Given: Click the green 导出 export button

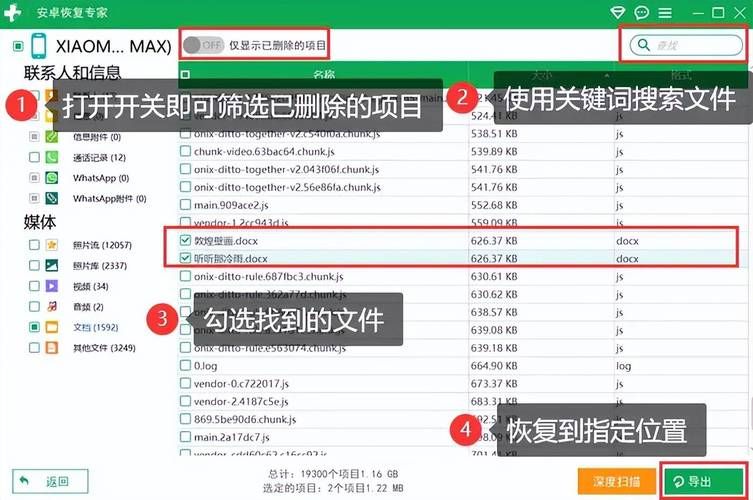Looking at the screenshot, I should [x=704, y=481].
